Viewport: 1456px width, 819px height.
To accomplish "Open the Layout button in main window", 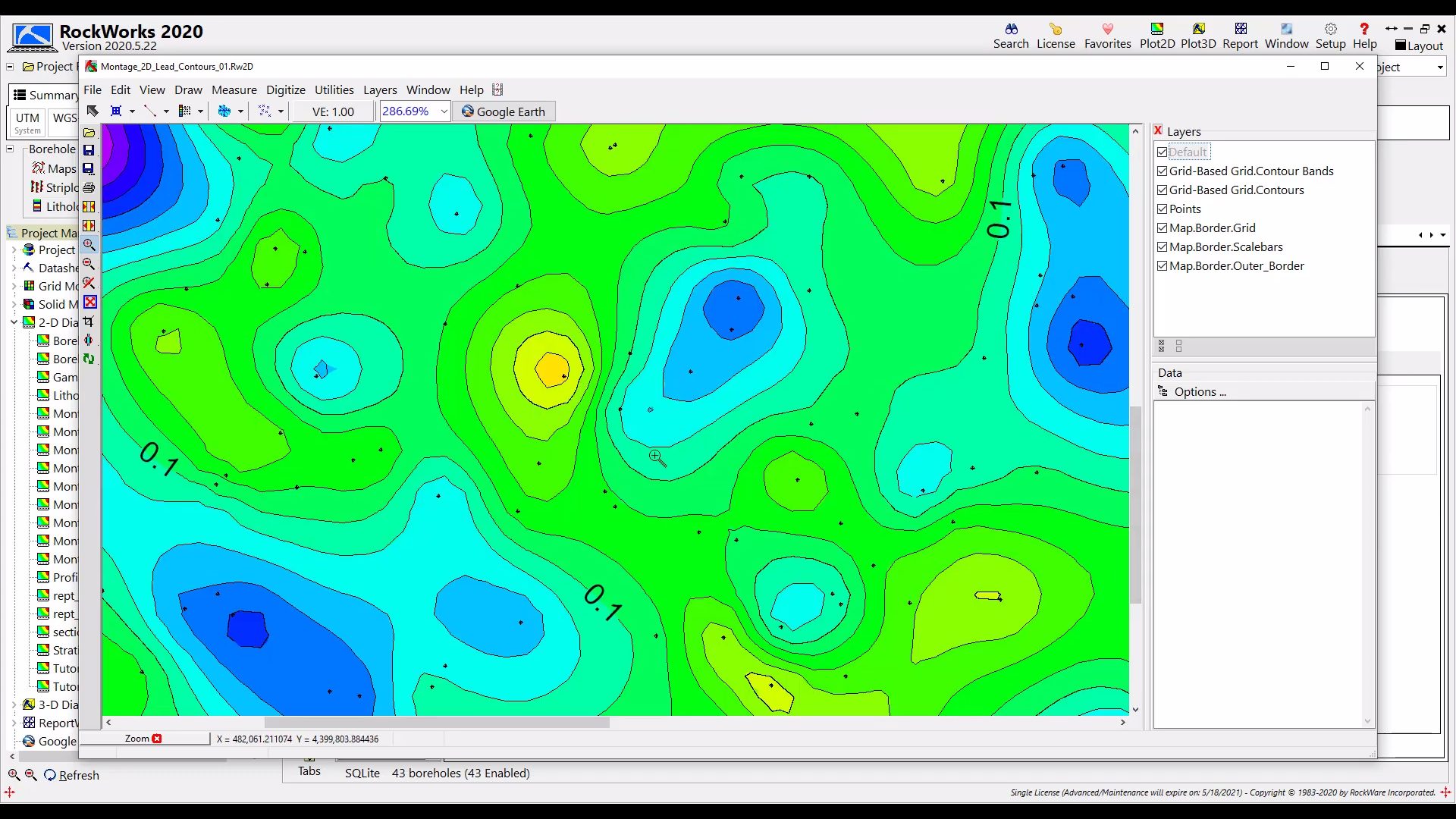I will coord(1419,45).
